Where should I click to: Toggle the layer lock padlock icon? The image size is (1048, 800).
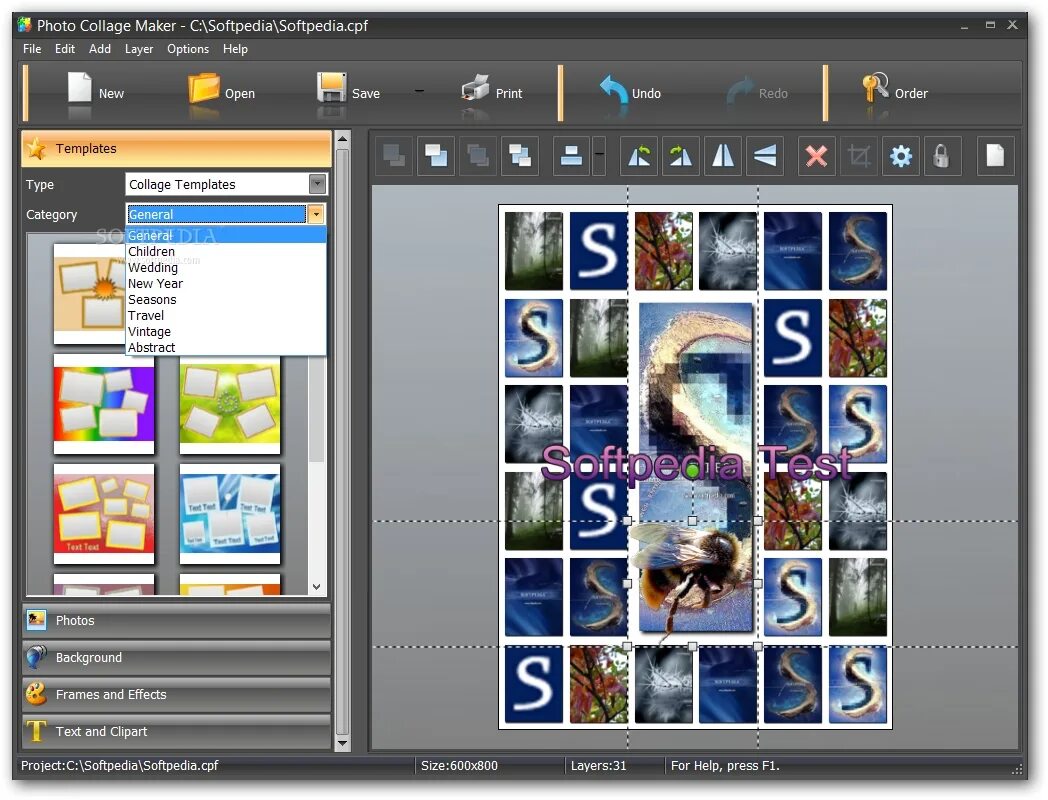tap(942, 156)
